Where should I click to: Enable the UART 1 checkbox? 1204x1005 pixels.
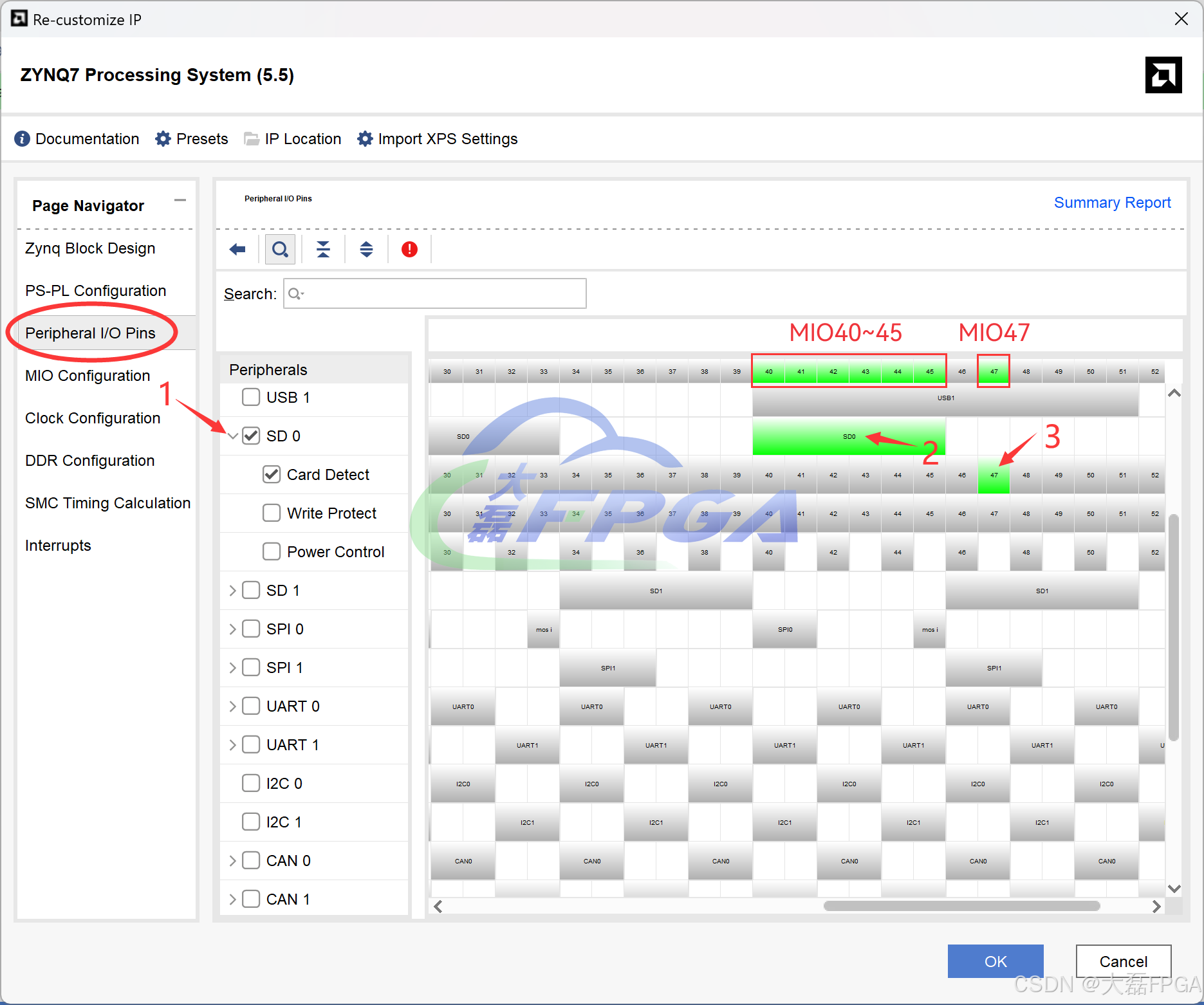(251, 744)
